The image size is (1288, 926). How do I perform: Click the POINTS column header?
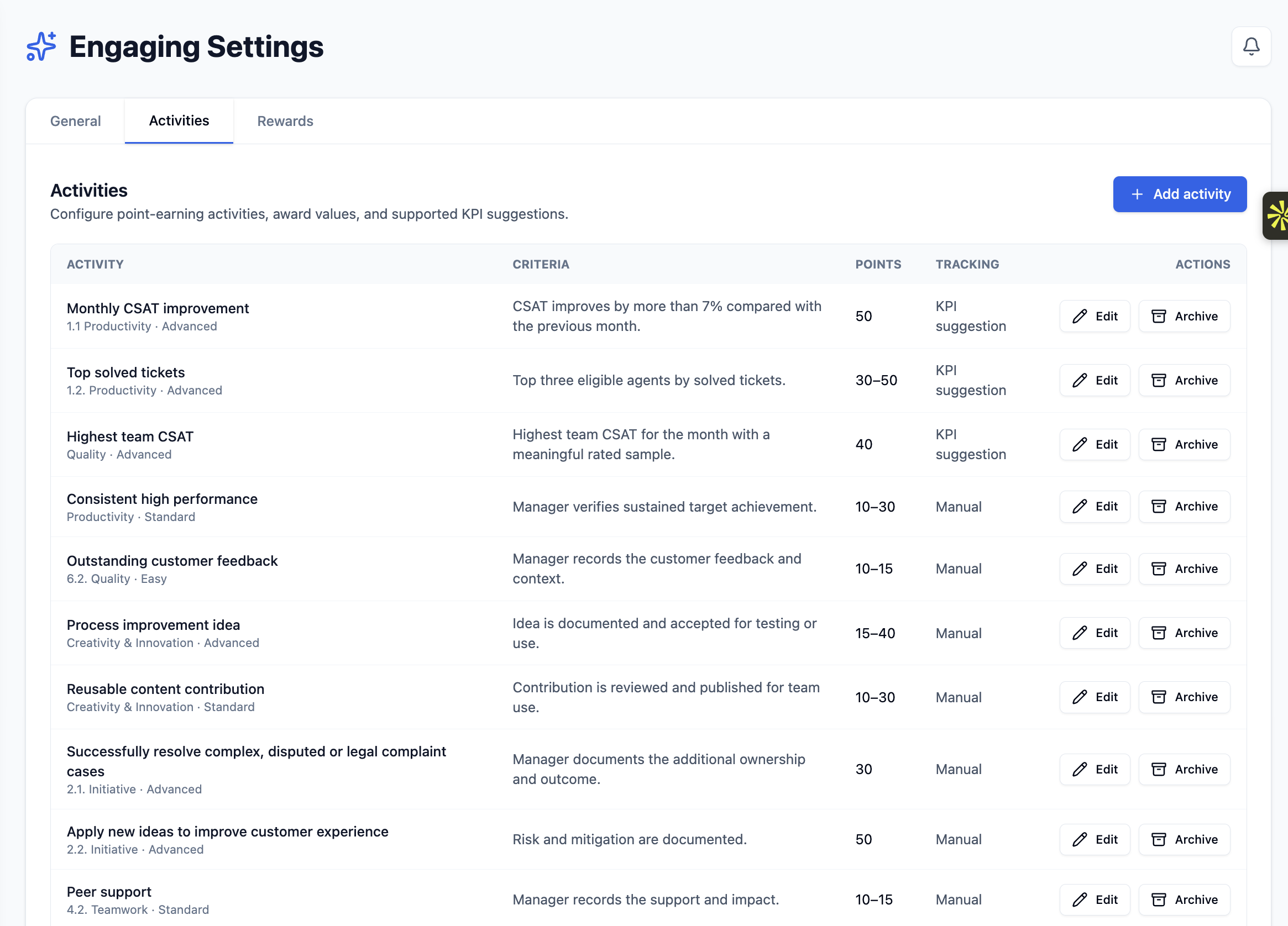pos(878,265)
